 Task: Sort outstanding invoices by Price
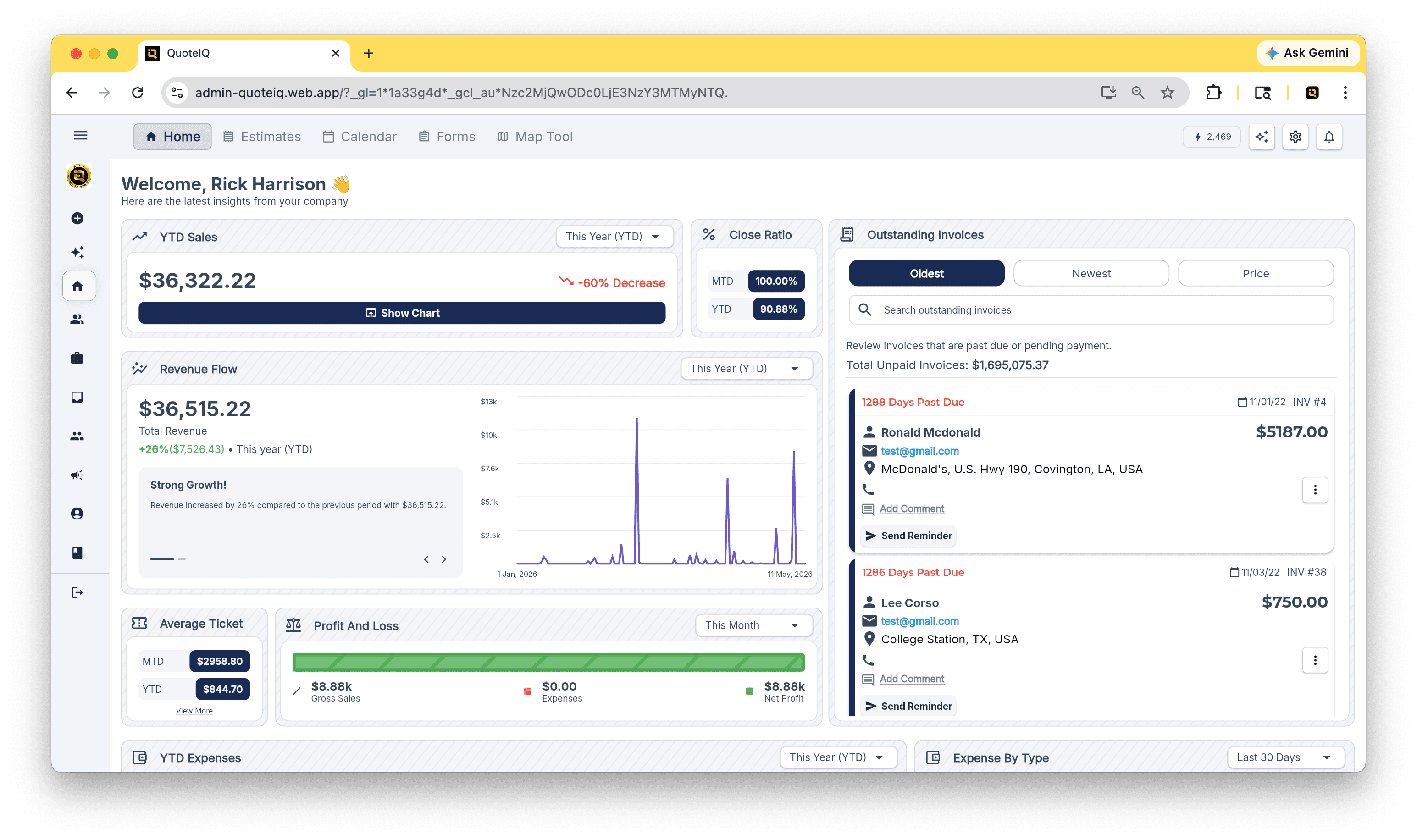click(1256, 273)
